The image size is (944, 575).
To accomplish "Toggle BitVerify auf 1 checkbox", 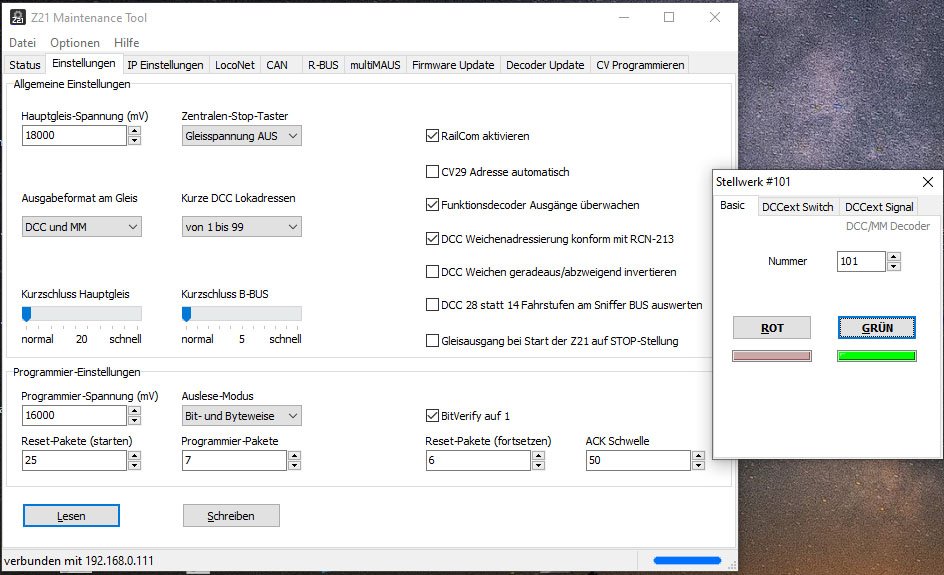I will (432, 415).
